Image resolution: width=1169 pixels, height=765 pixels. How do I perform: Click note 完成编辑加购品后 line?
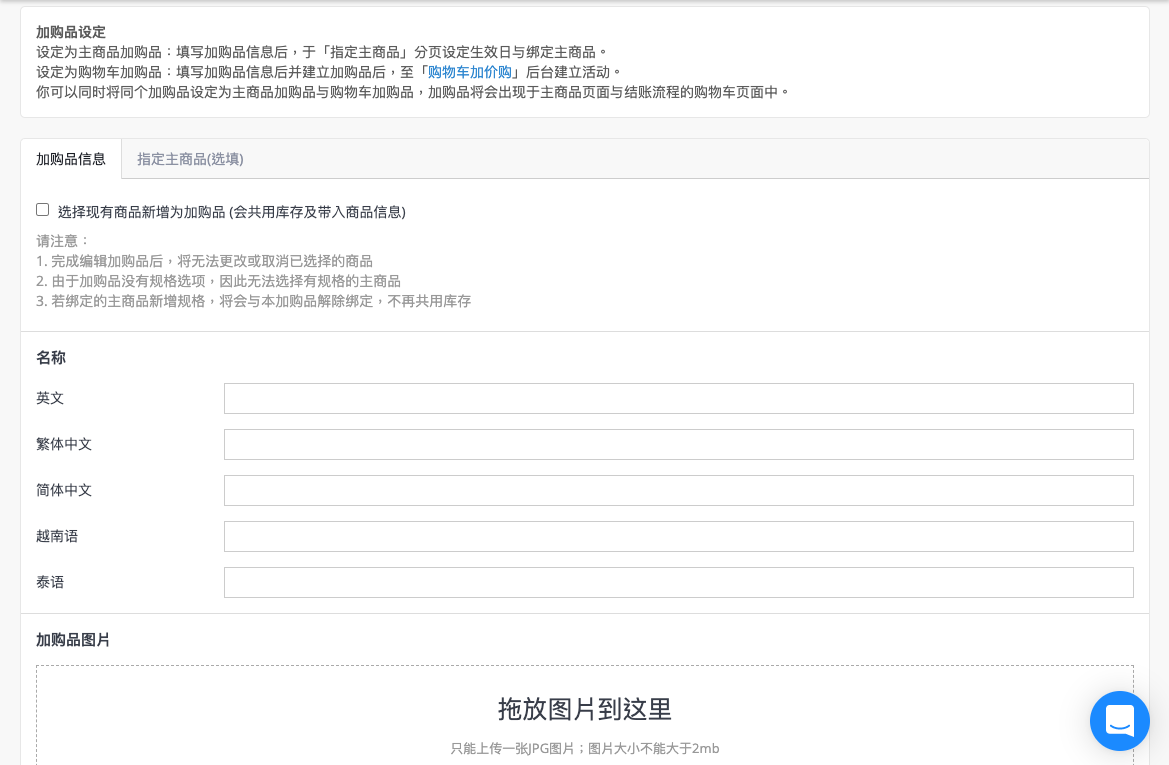(x=204, y=261)
